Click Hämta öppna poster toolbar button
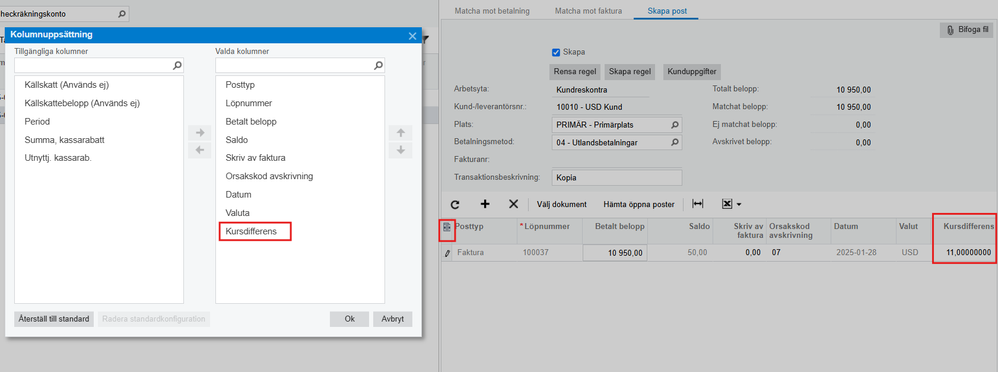The height and width of the screenshot is (372, 998). (638, 205)
